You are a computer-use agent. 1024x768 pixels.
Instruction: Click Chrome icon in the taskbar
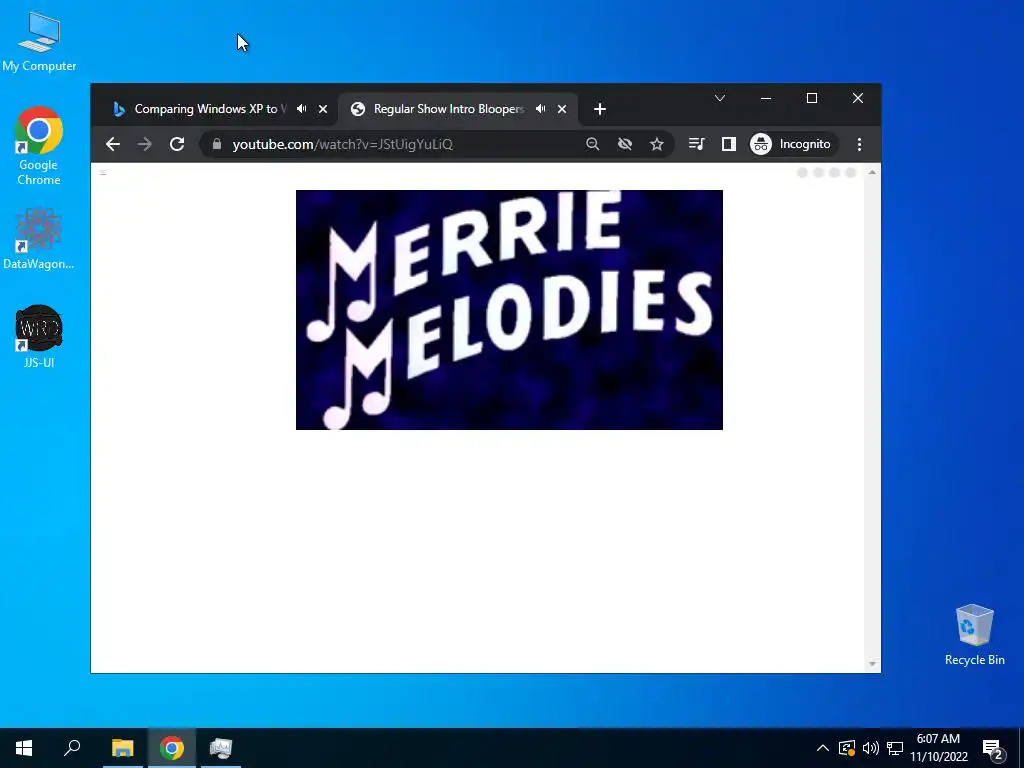click(172, 748)
